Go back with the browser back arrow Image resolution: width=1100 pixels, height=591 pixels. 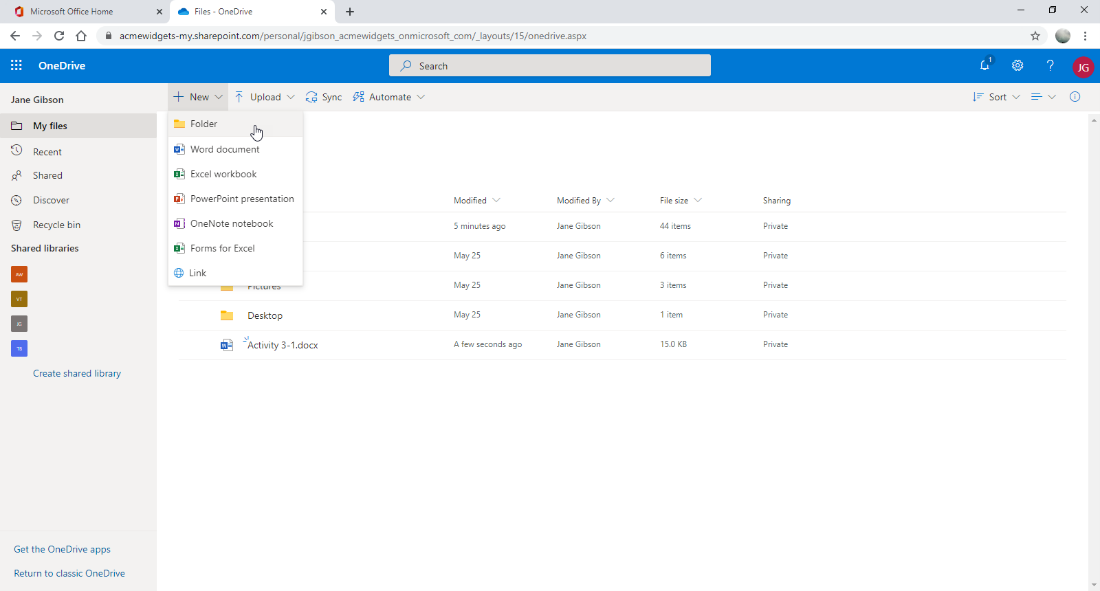click(15, 36)
